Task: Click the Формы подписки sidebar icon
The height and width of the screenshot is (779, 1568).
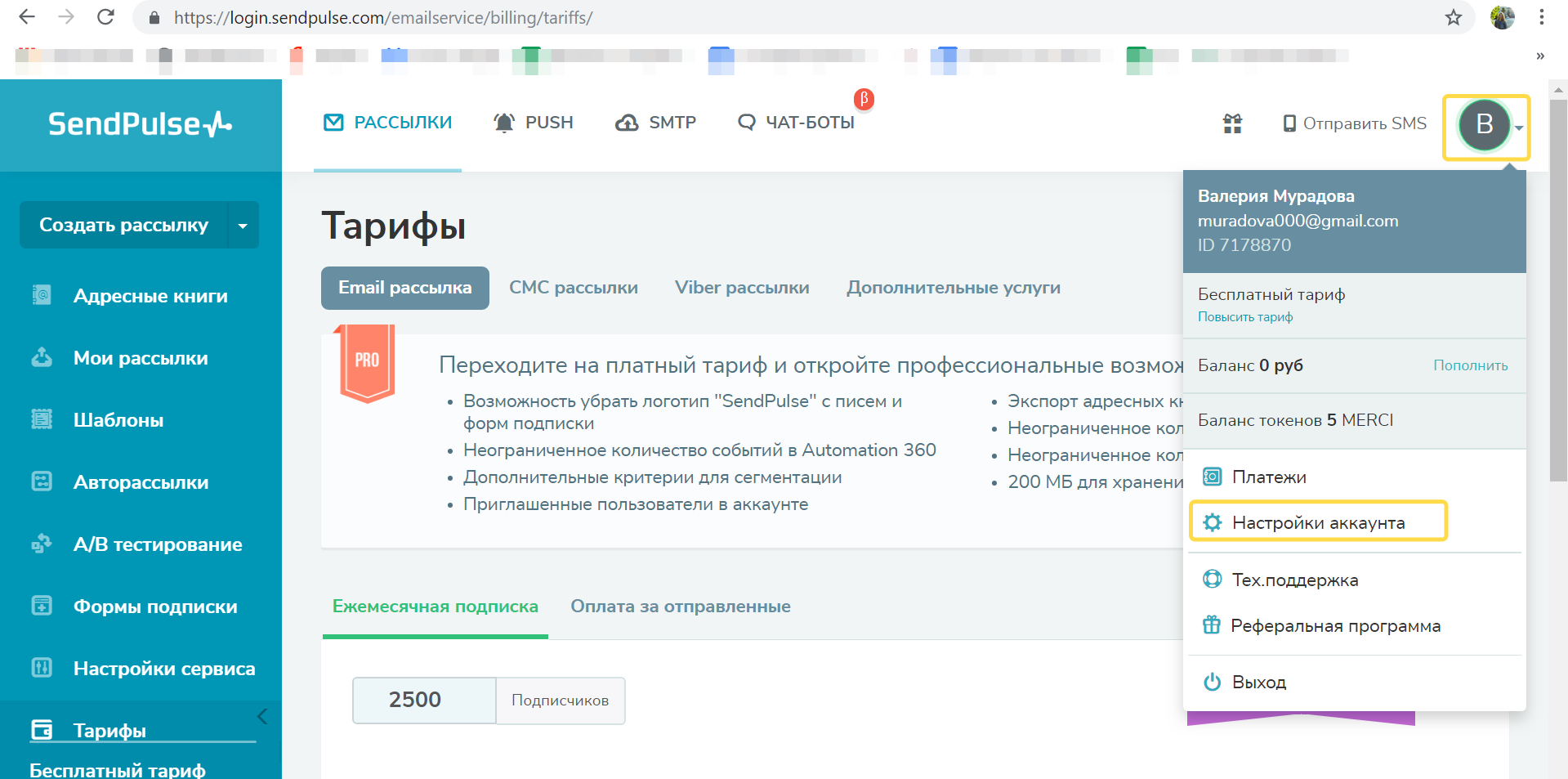Action: [42, 606]
